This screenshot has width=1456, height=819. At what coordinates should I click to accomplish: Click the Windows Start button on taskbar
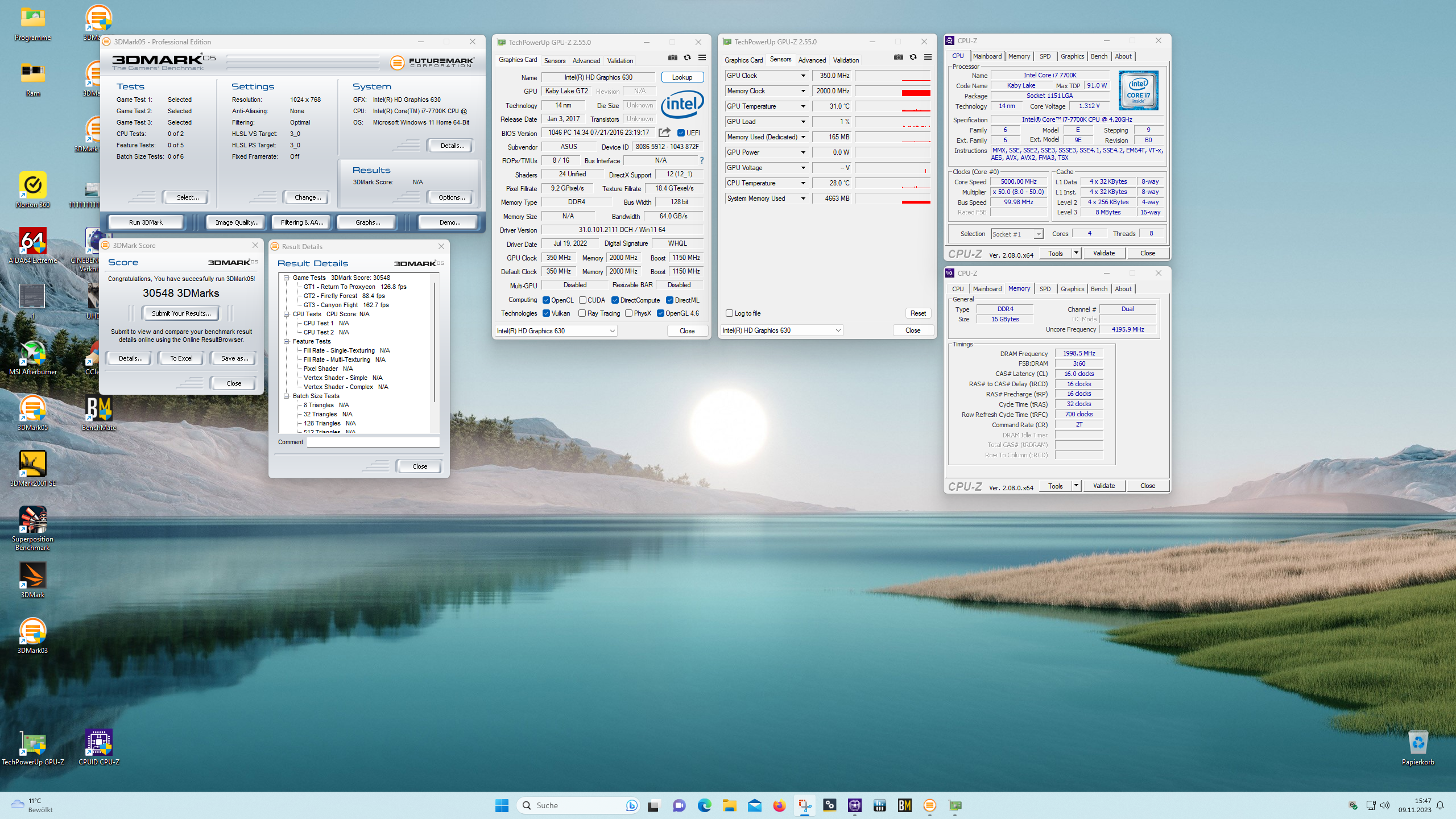[502, 805]
